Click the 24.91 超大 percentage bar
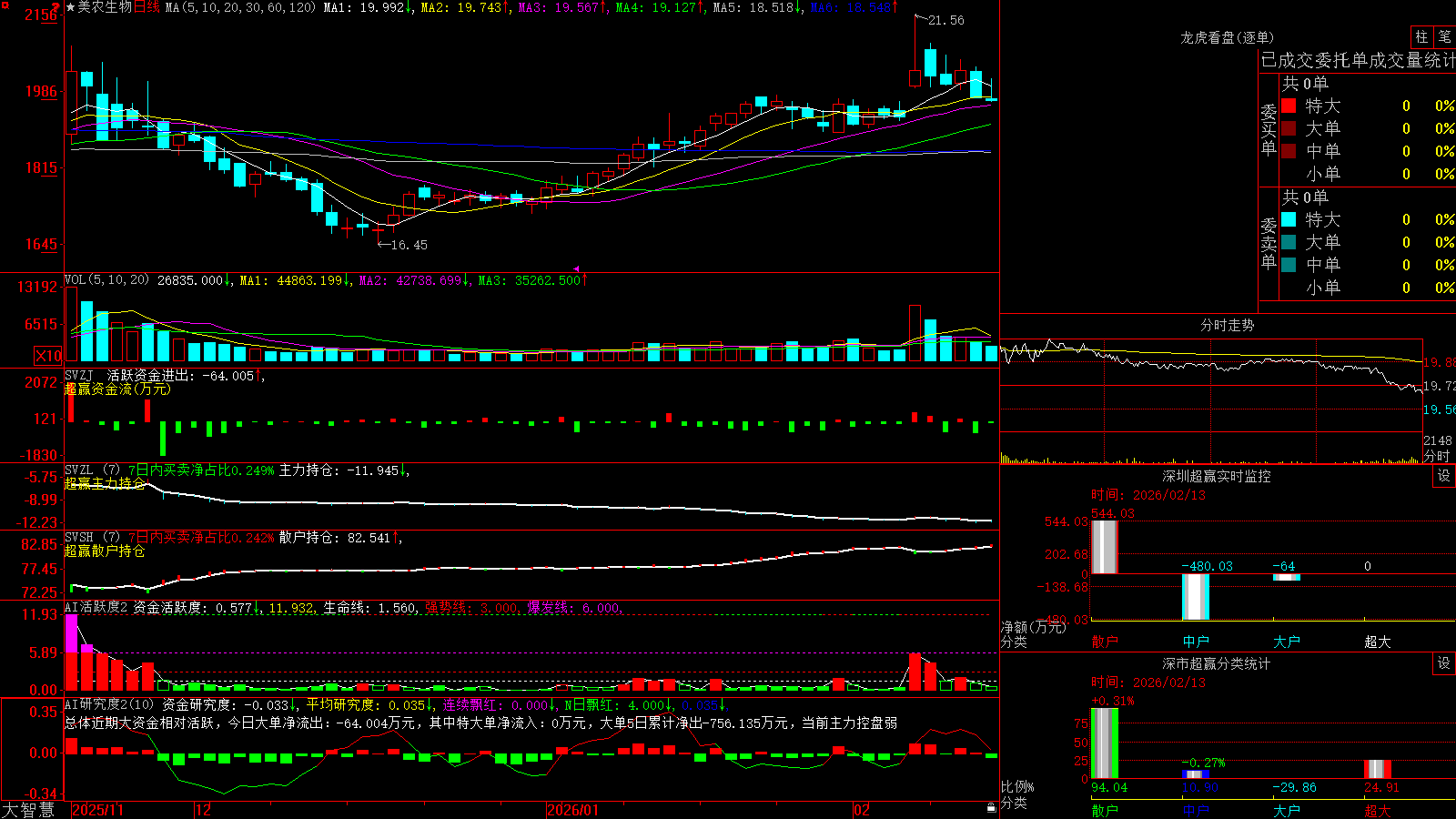1456x819 pixels. [x=1378, y=769]
